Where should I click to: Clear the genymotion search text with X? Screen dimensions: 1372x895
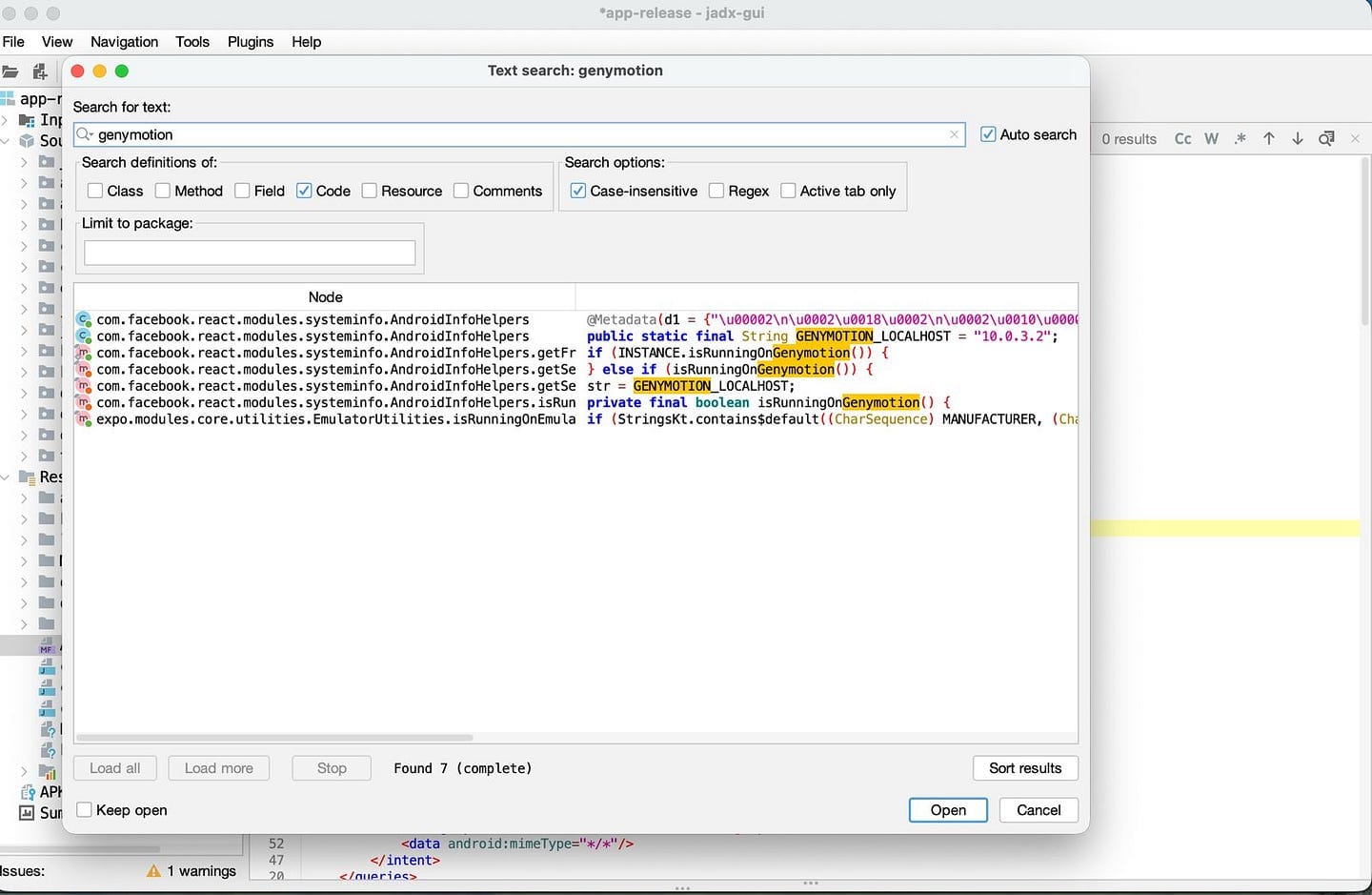[x=954, y=134]
